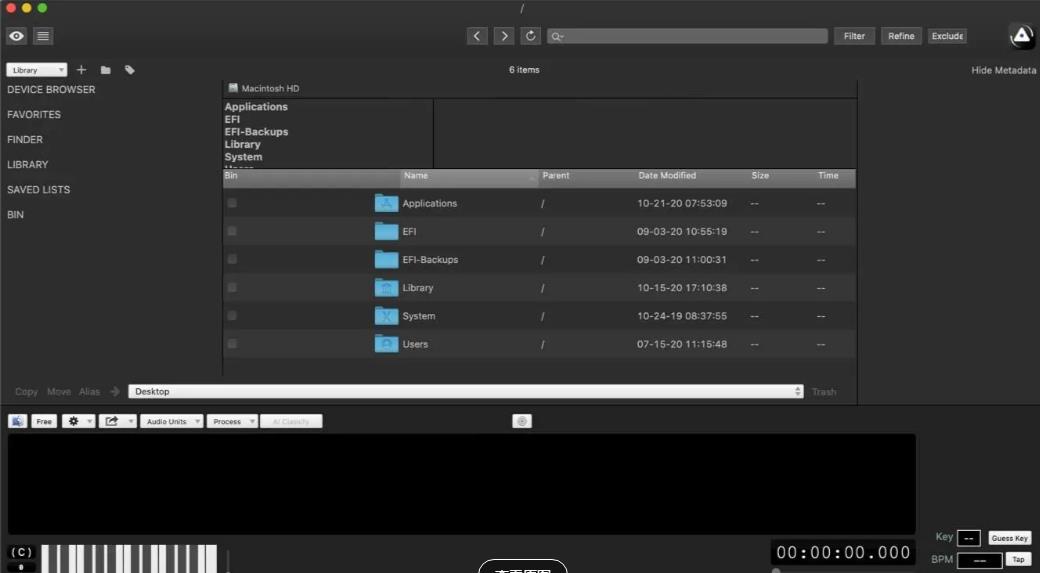Click the refresh icon next to search
This screenshot has height=573, width=1040.
pyautogui.click(x=530, y=36)
